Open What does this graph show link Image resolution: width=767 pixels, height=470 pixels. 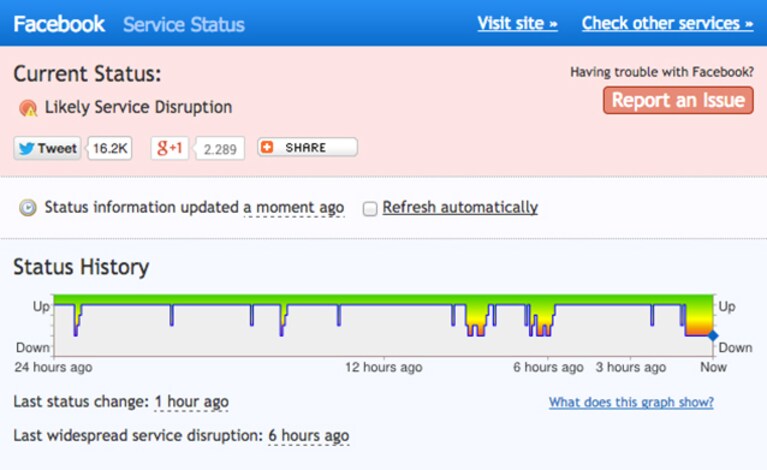click(631, 402)
